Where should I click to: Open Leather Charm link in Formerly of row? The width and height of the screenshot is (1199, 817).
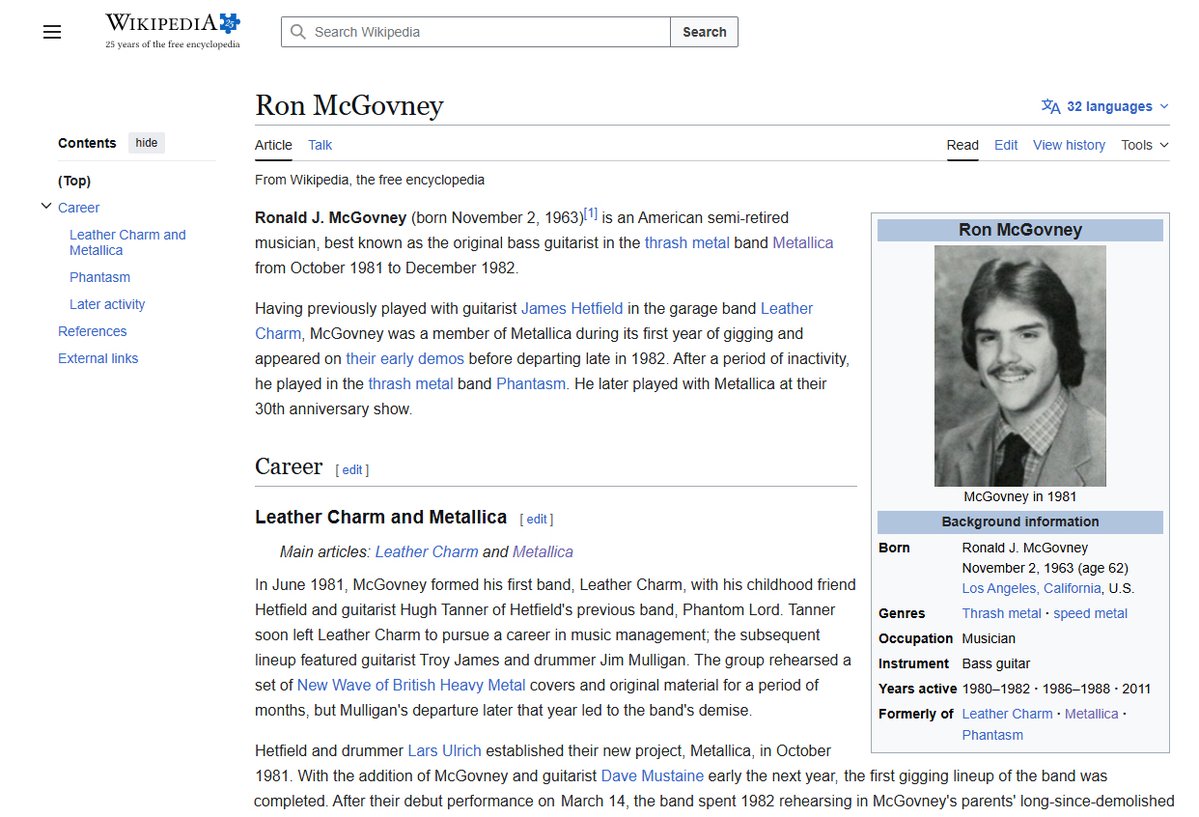pos(1007,714)
